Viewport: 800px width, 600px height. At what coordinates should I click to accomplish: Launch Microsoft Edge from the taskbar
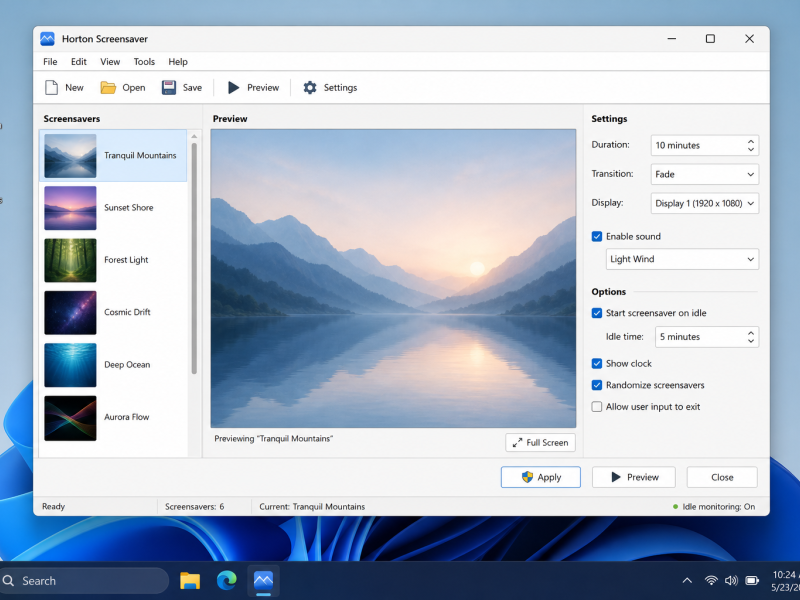(227, 581)
